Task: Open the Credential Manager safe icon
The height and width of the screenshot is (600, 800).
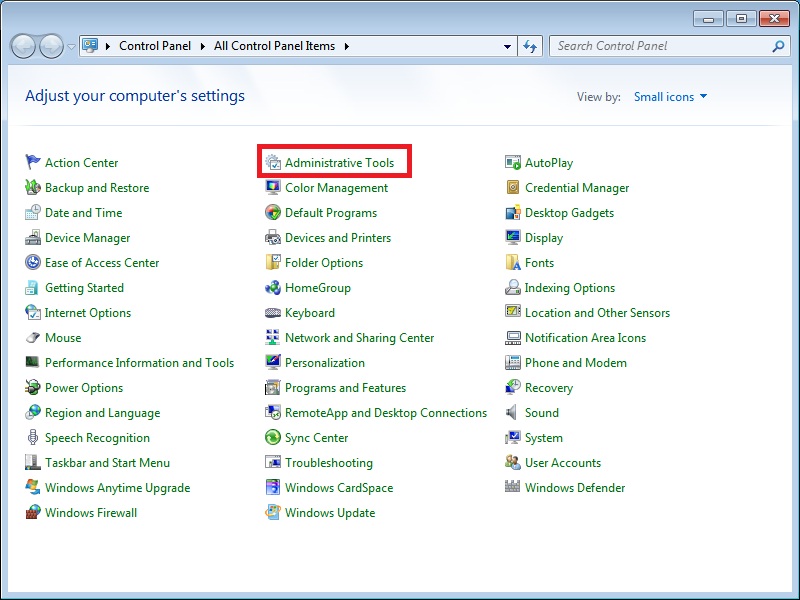Action: pos(513,187)
